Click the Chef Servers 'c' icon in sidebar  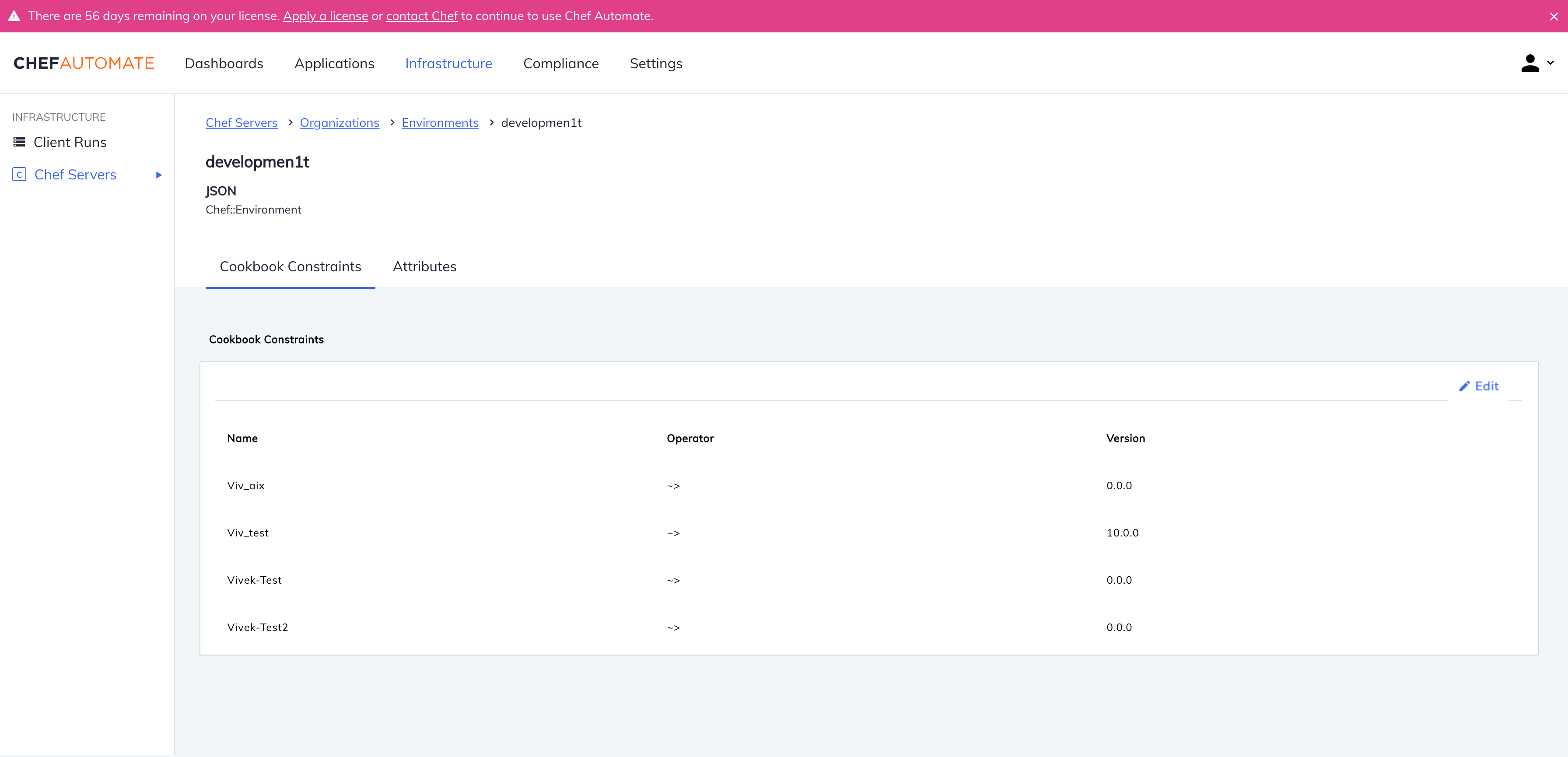[19, 174]
